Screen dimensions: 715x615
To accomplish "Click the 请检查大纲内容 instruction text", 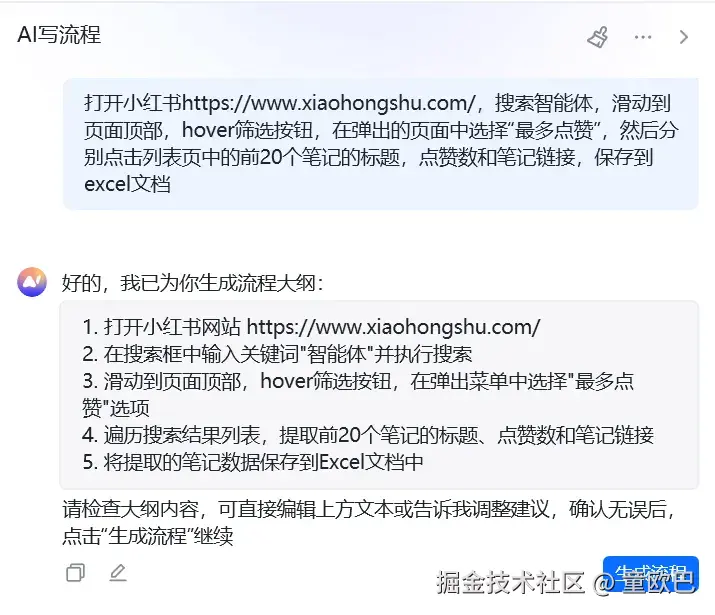I will [368, 522].
